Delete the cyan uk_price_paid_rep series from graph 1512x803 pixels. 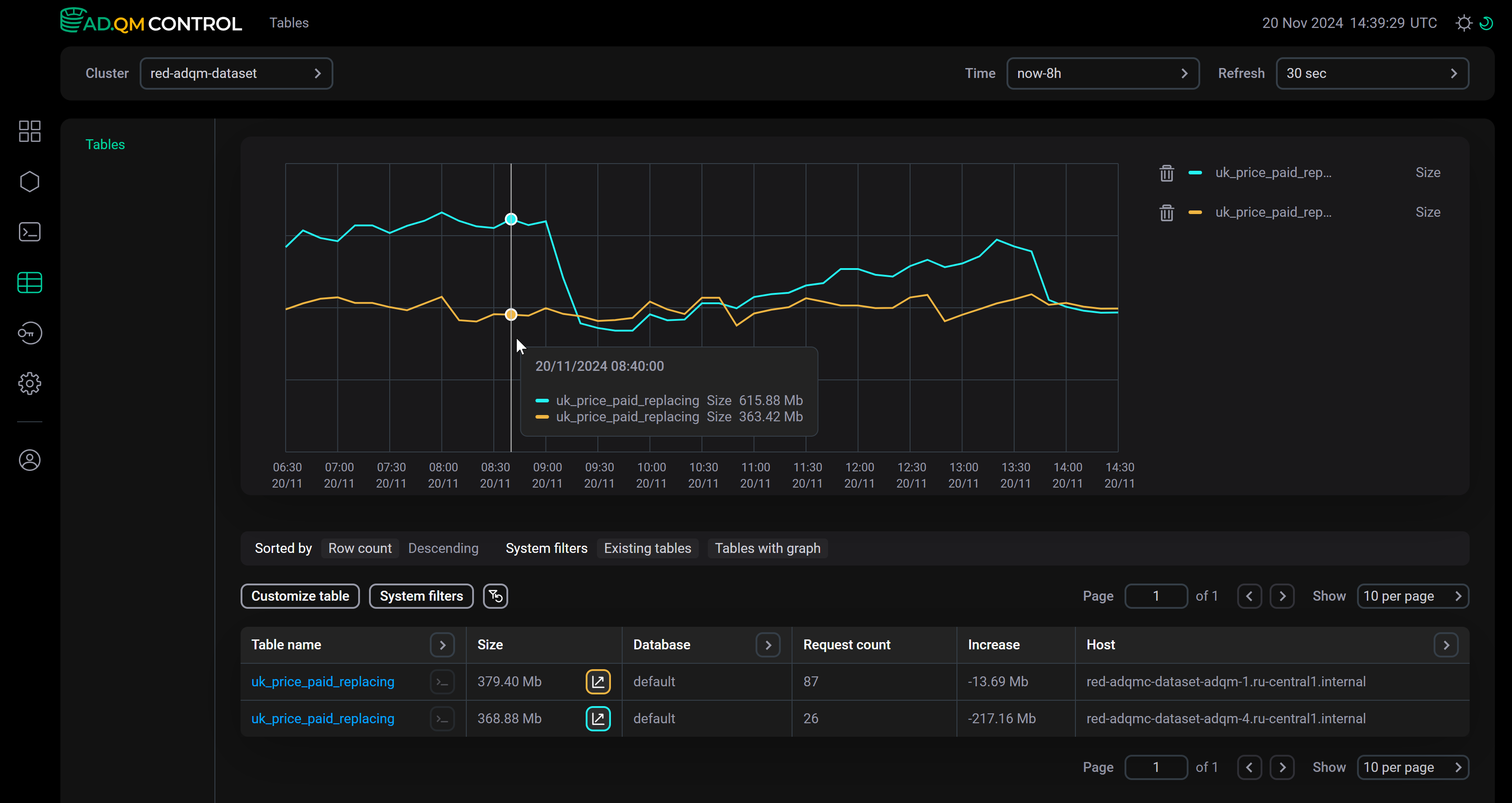[1166, 173]
